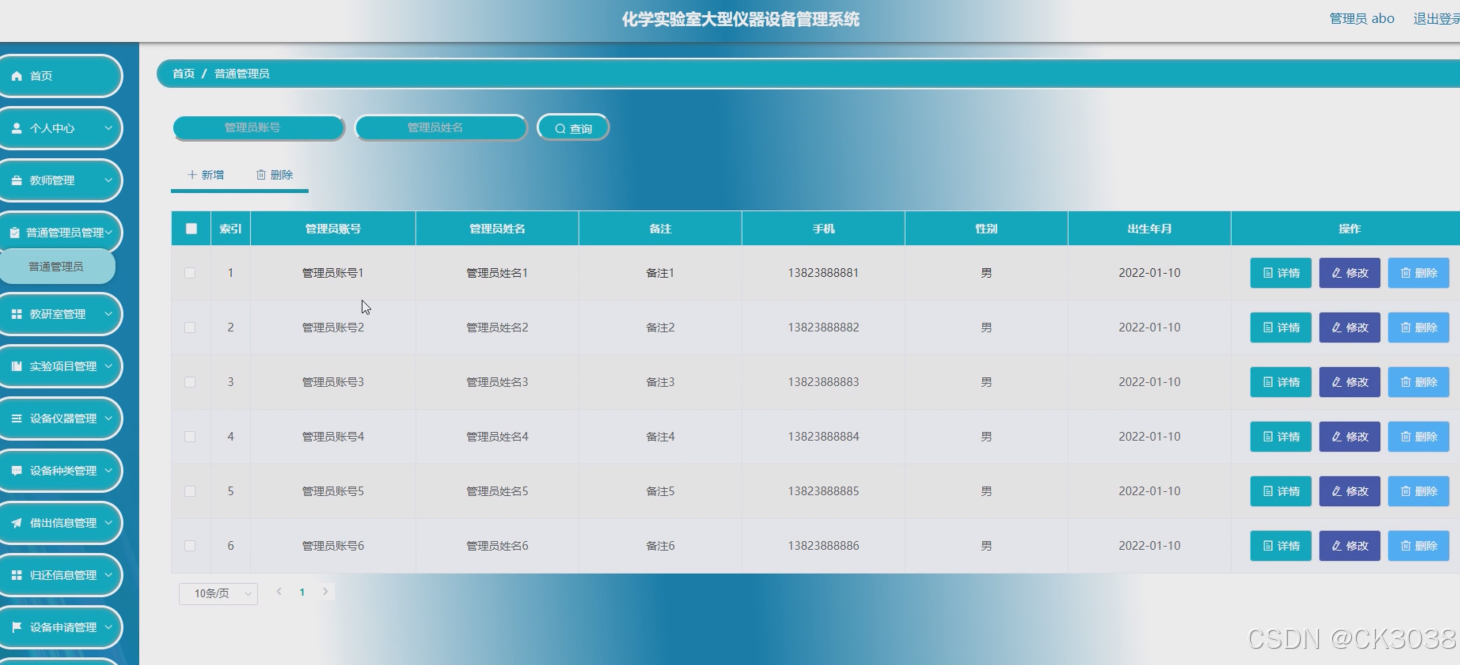Select the 借出信息管理 paper-plane icon
Screen dimensions: 1460x665
point(16,523)
